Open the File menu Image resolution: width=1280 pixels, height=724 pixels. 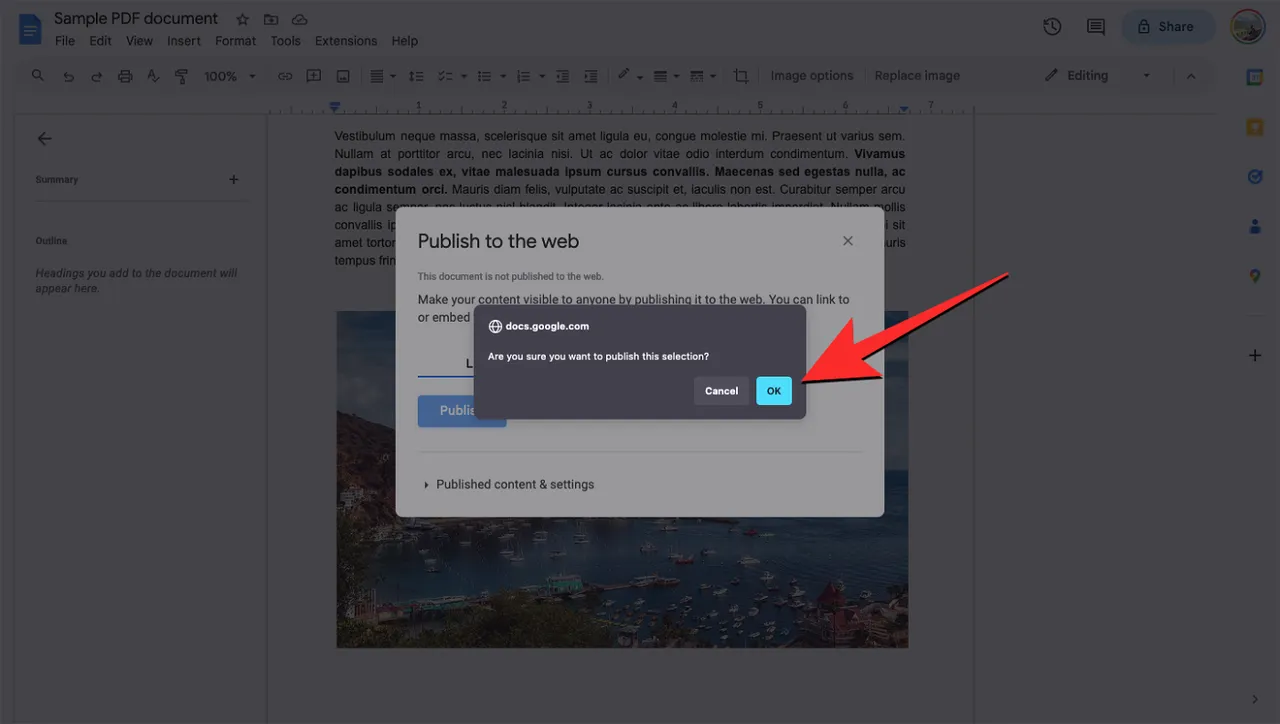click(65, 41)
